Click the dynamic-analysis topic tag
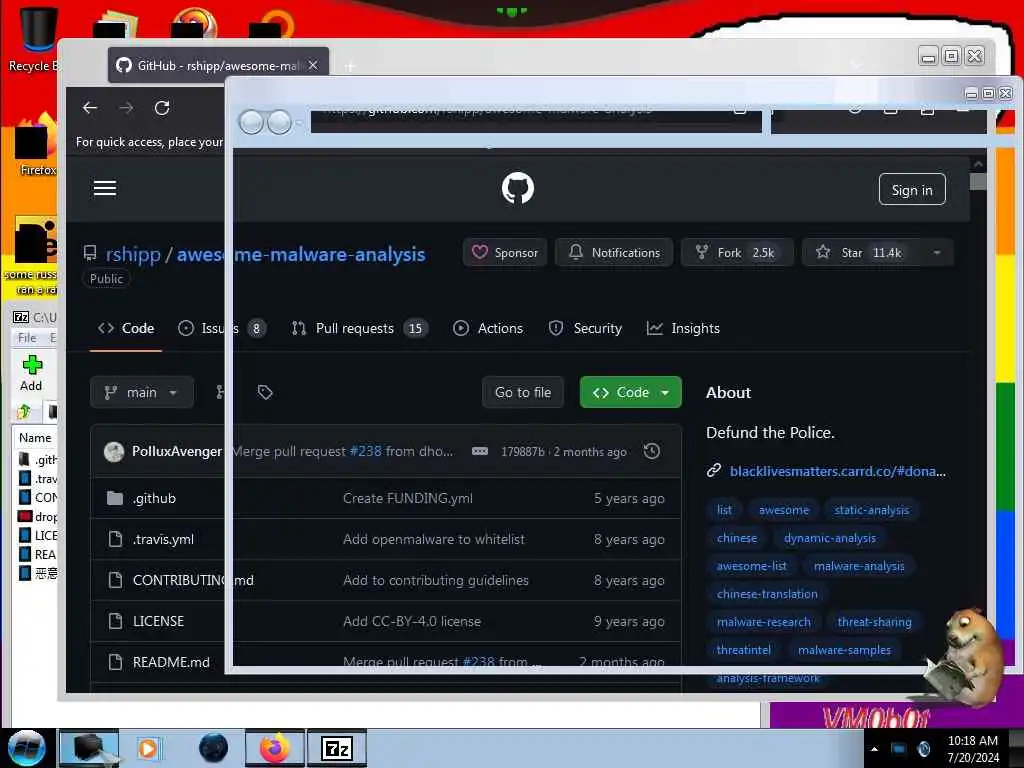The image size is (1024, 768). coord(829,538)
